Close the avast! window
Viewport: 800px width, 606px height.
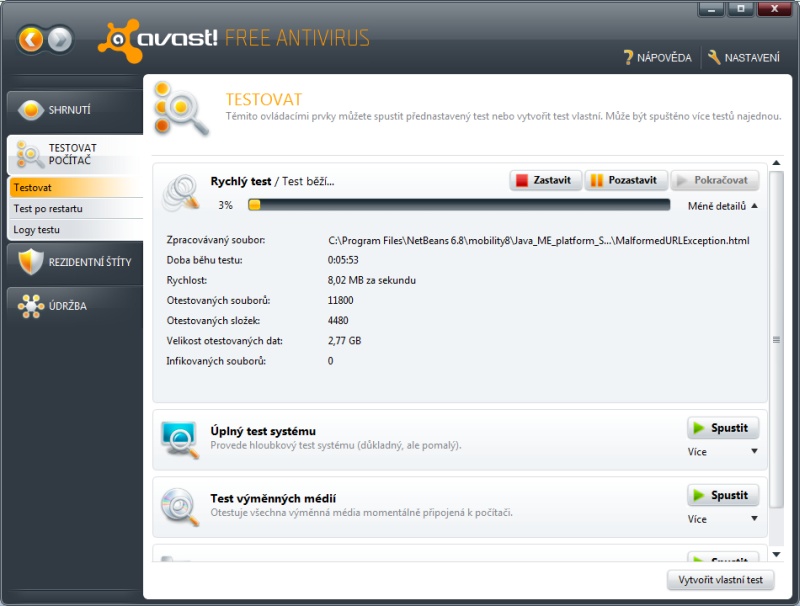774,9
